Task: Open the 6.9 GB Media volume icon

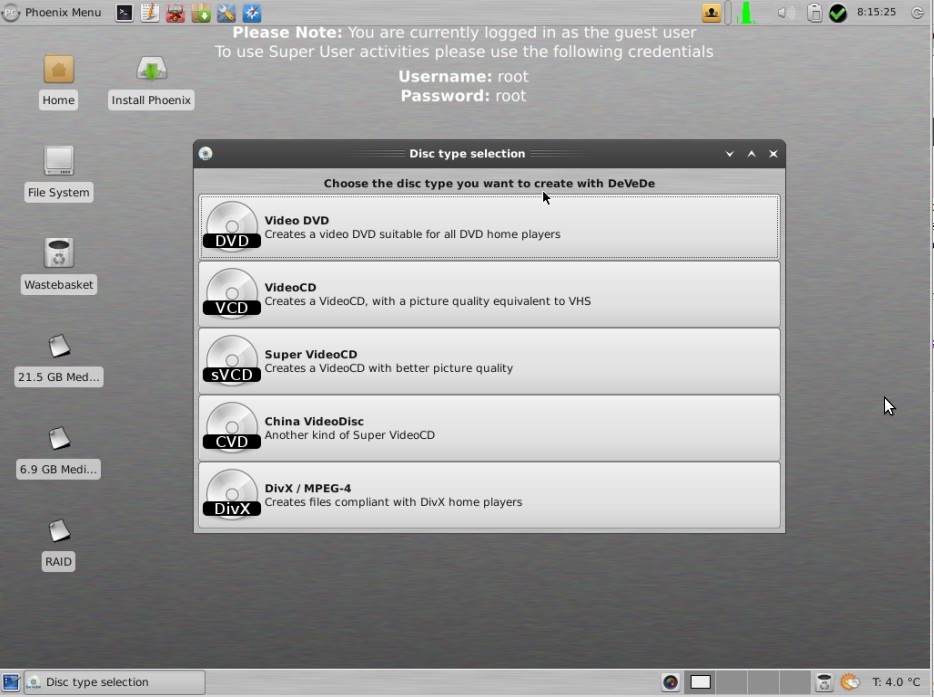Action: [x=58, y=452]
